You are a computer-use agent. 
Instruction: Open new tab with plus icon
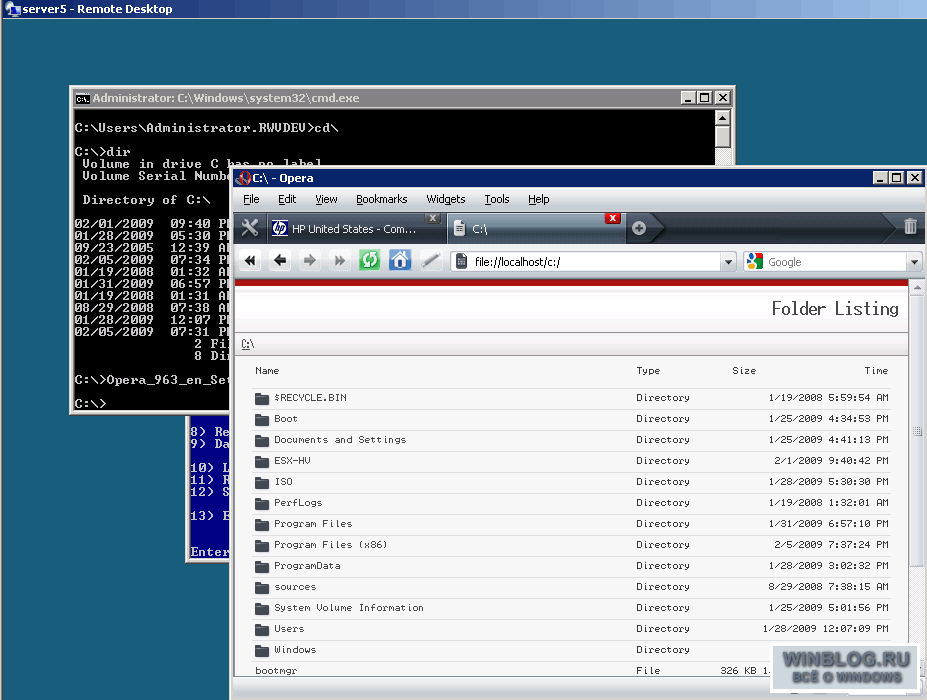pyautogui.click(x=639, y=228)
